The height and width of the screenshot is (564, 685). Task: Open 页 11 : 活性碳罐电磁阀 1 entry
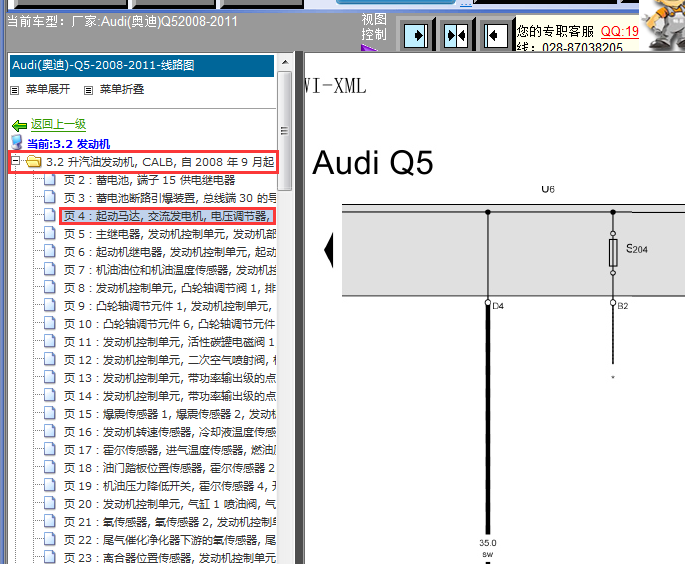click(x=170, y=342)
